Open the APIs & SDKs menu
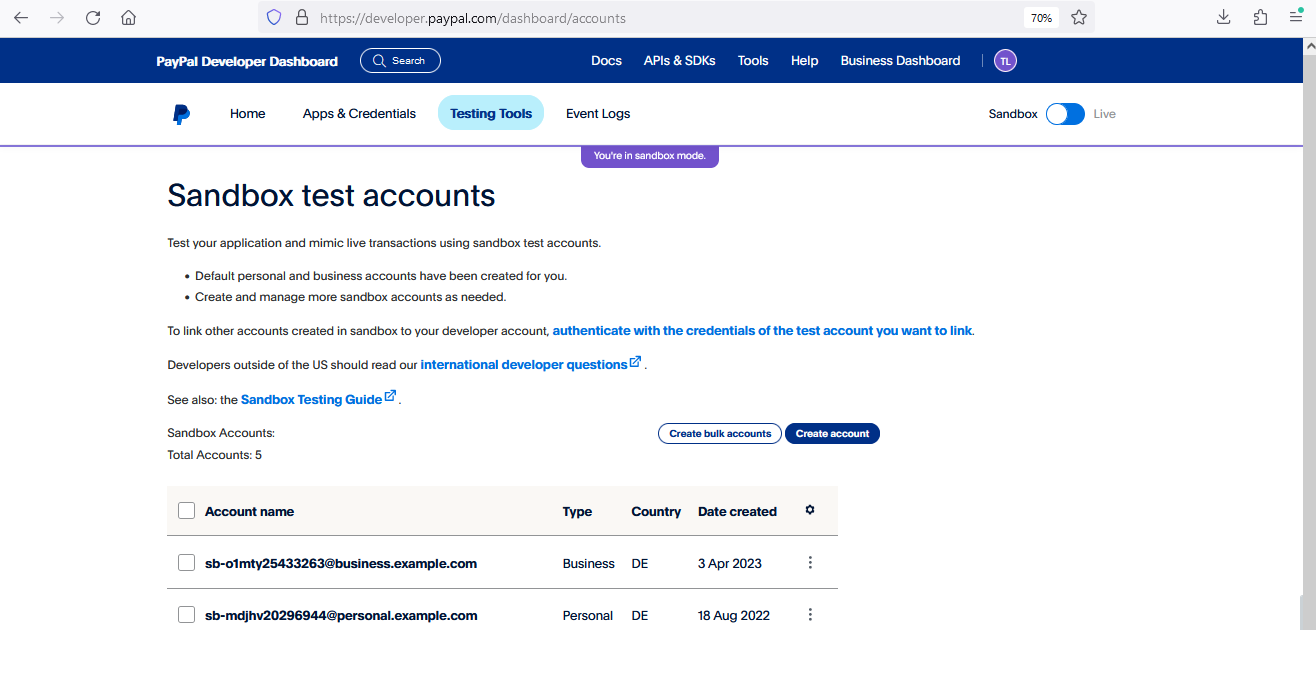The width and height of the screenshot is (1316, 693). point(680,61)
